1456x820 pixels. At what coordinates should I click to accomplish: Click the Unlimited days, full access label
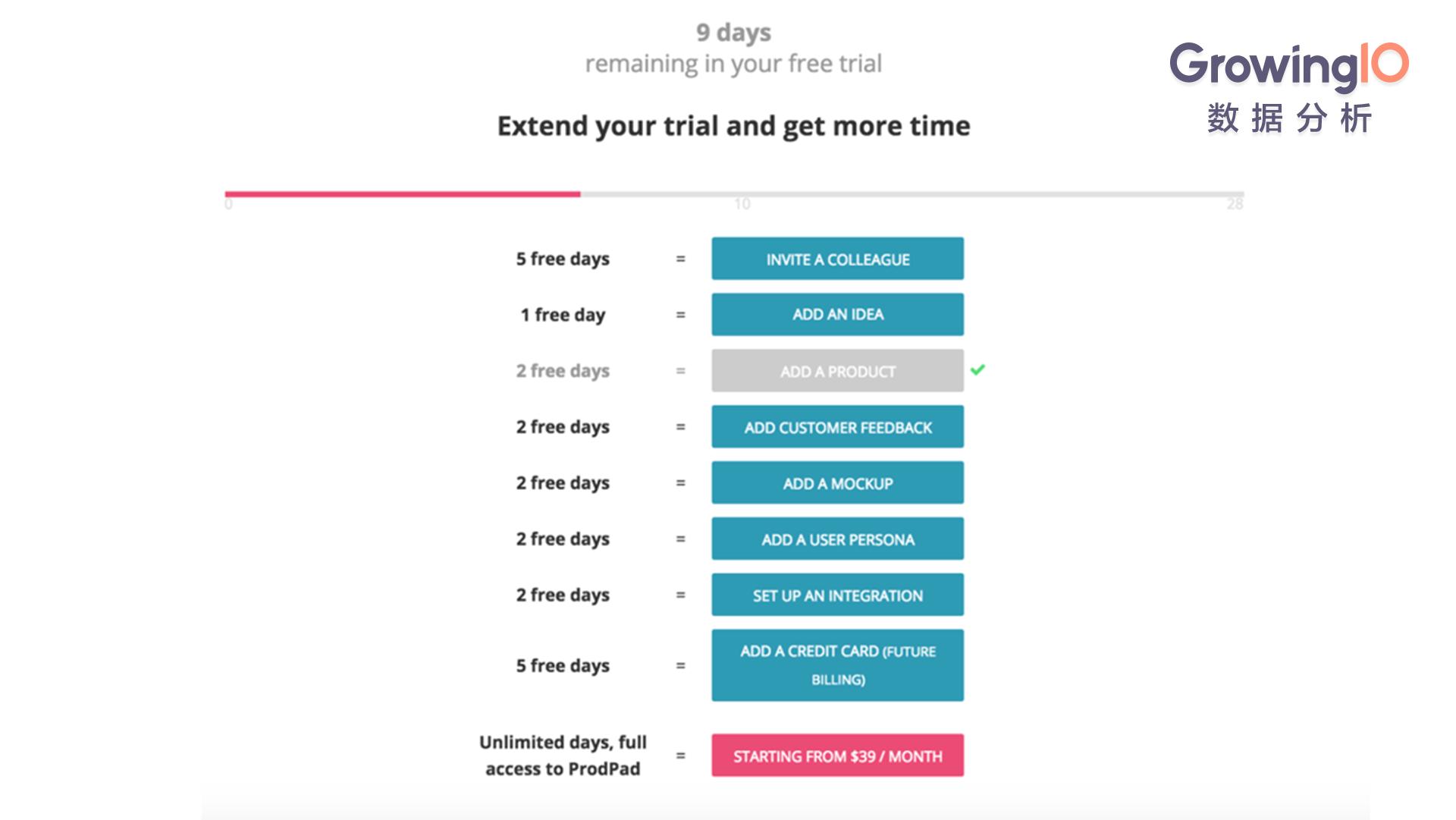pos(563,756)
